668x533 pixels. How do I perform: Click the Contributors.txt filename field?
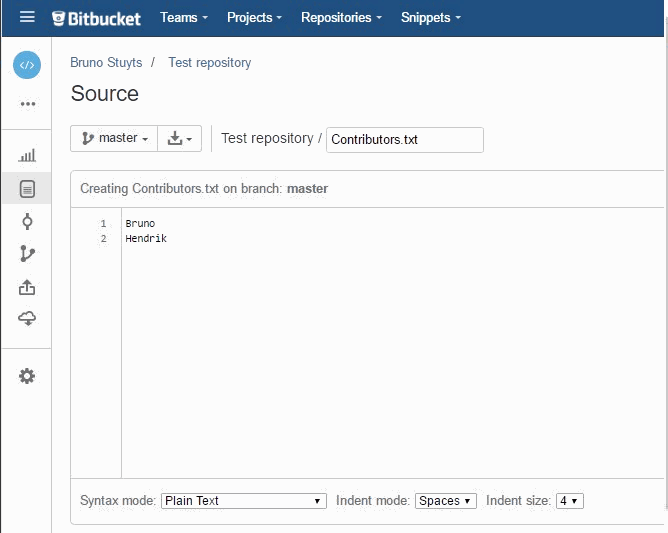coord(404,140)
